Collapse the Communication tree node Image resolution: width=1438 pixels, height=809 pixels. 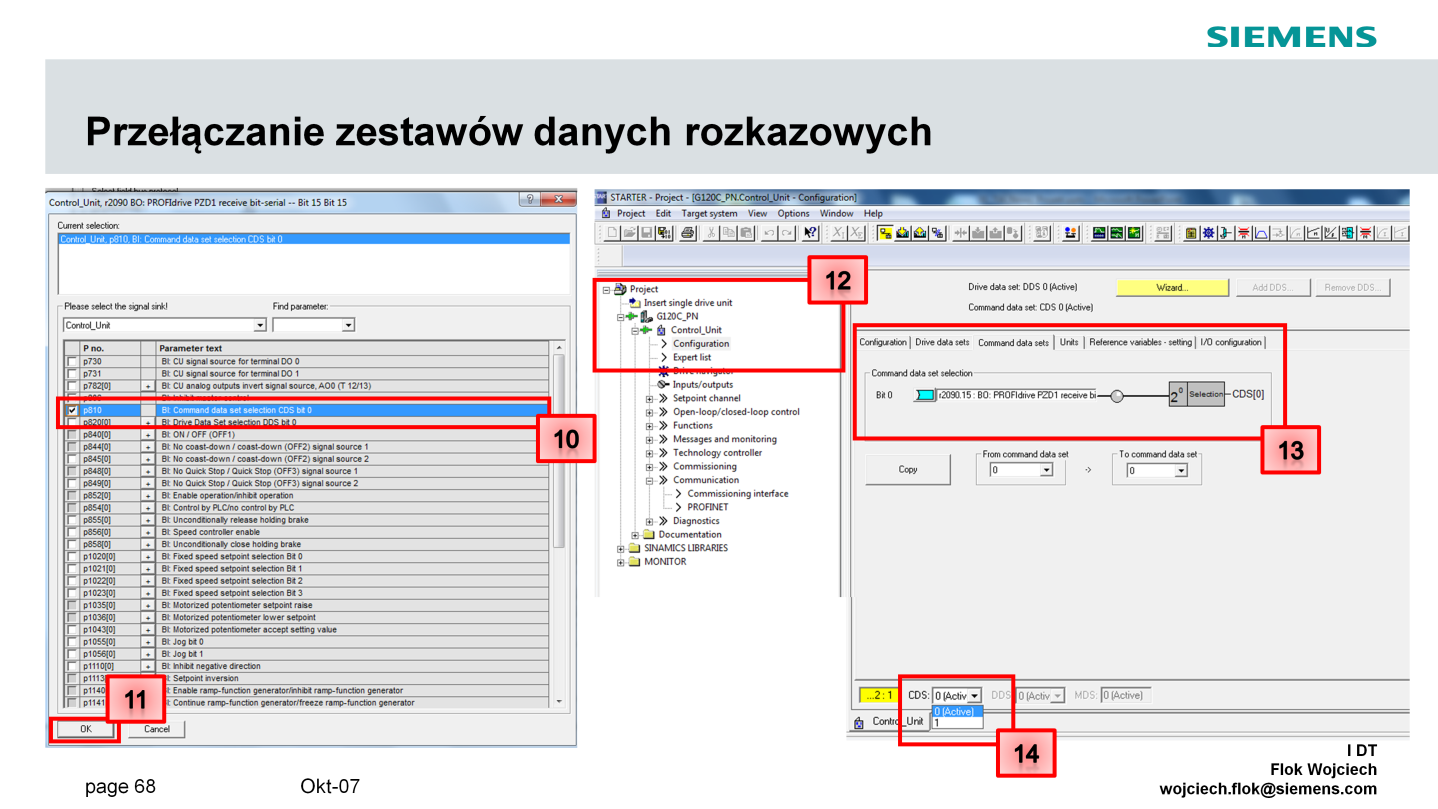pyautogui.click(x=649, y=480)
